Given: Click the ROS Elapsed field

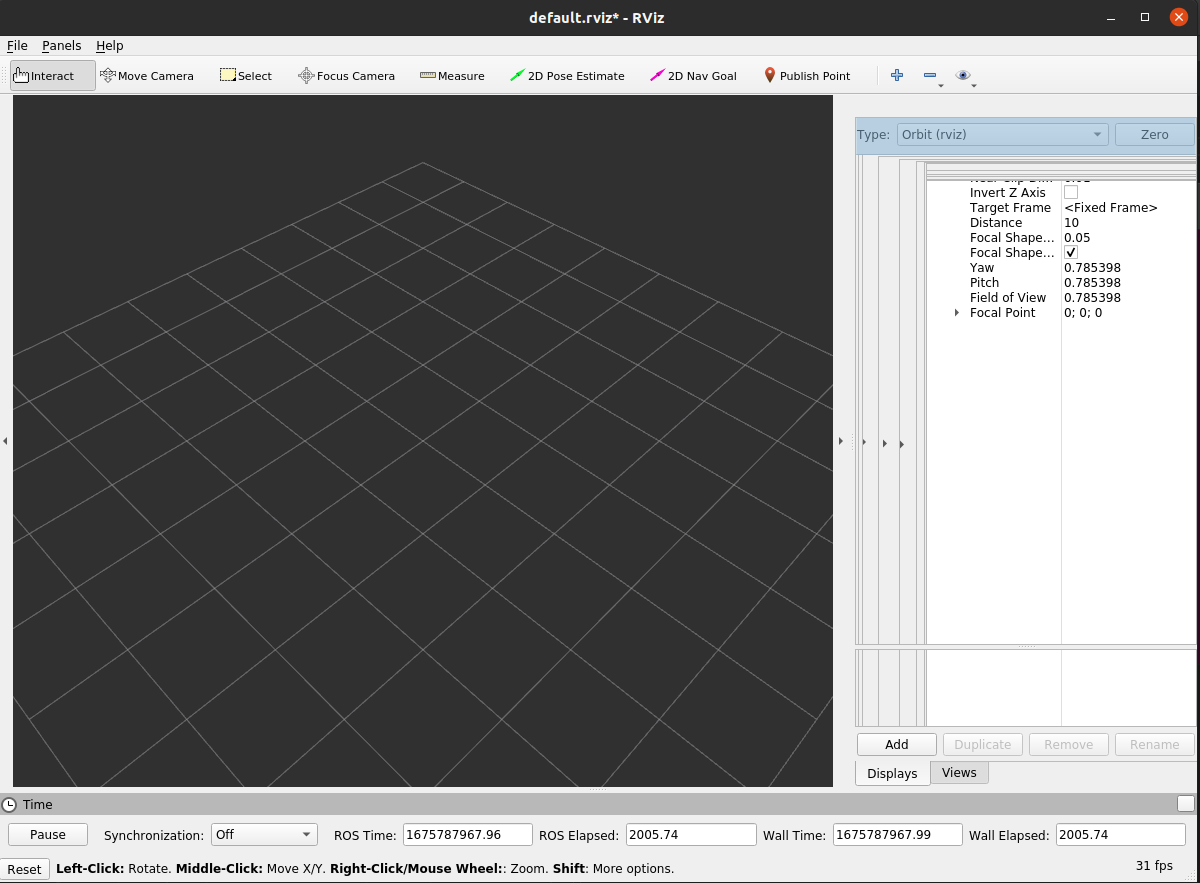Looking at the screenshot, I should 692,835.
